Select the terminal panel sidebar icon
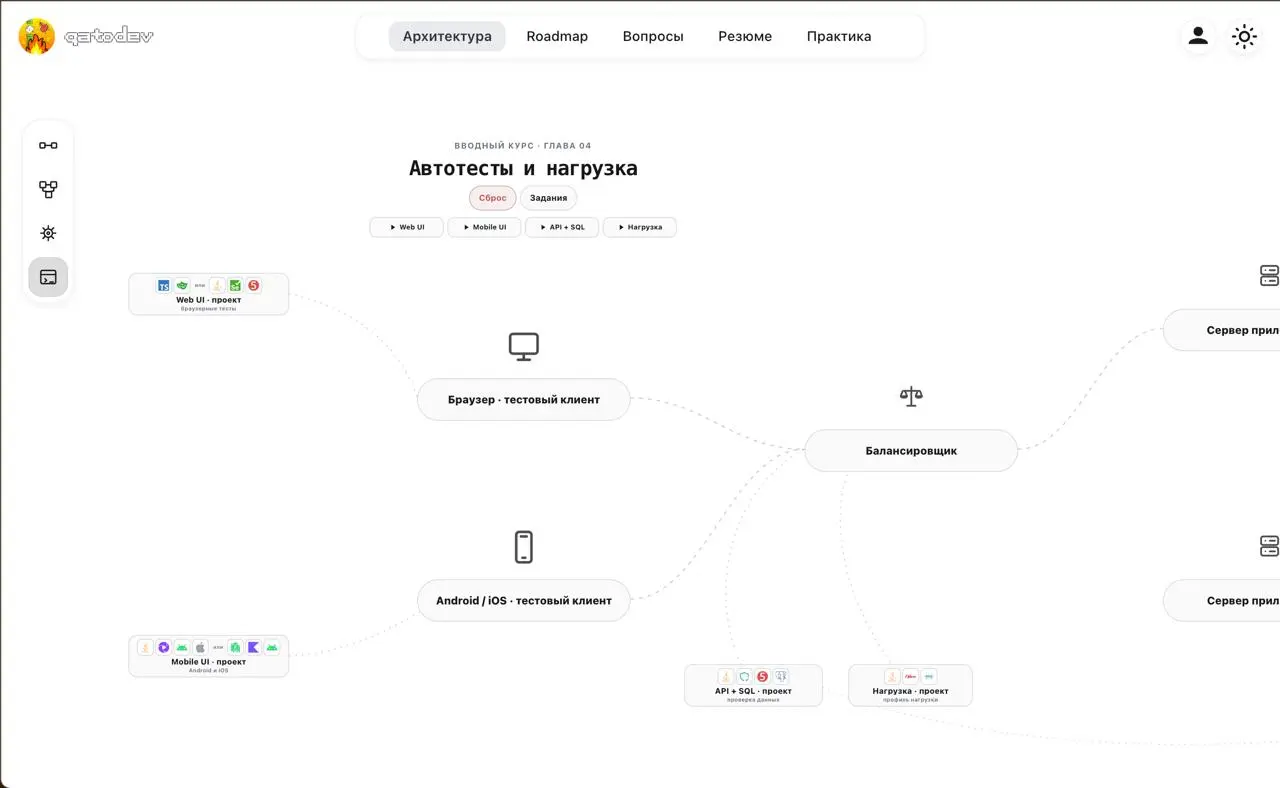The height and width of the screenshot is (788, 1280). tap(48, 277)
